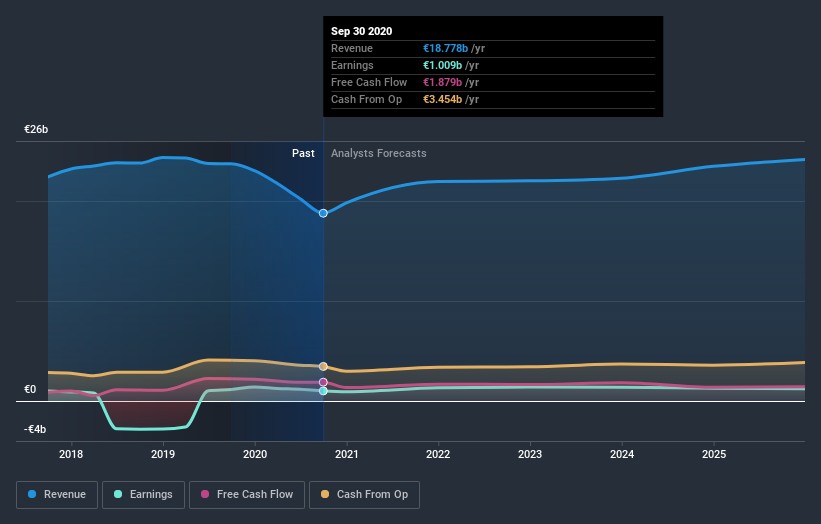Viewport: 821px width, 524px height.
Task: Click the 2022 x-axis label
Action: point(438,454)
